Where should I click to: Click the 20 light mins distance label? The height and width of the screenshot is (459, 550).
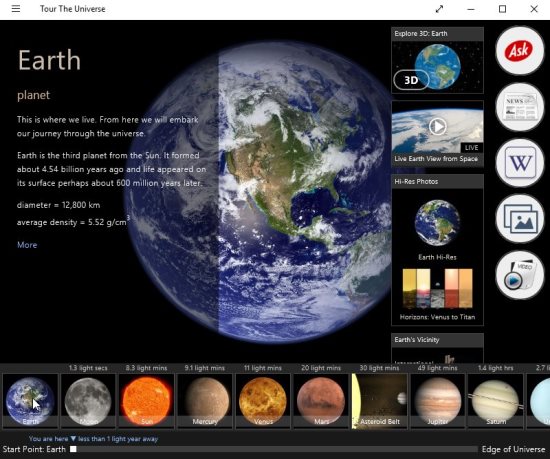321,368
